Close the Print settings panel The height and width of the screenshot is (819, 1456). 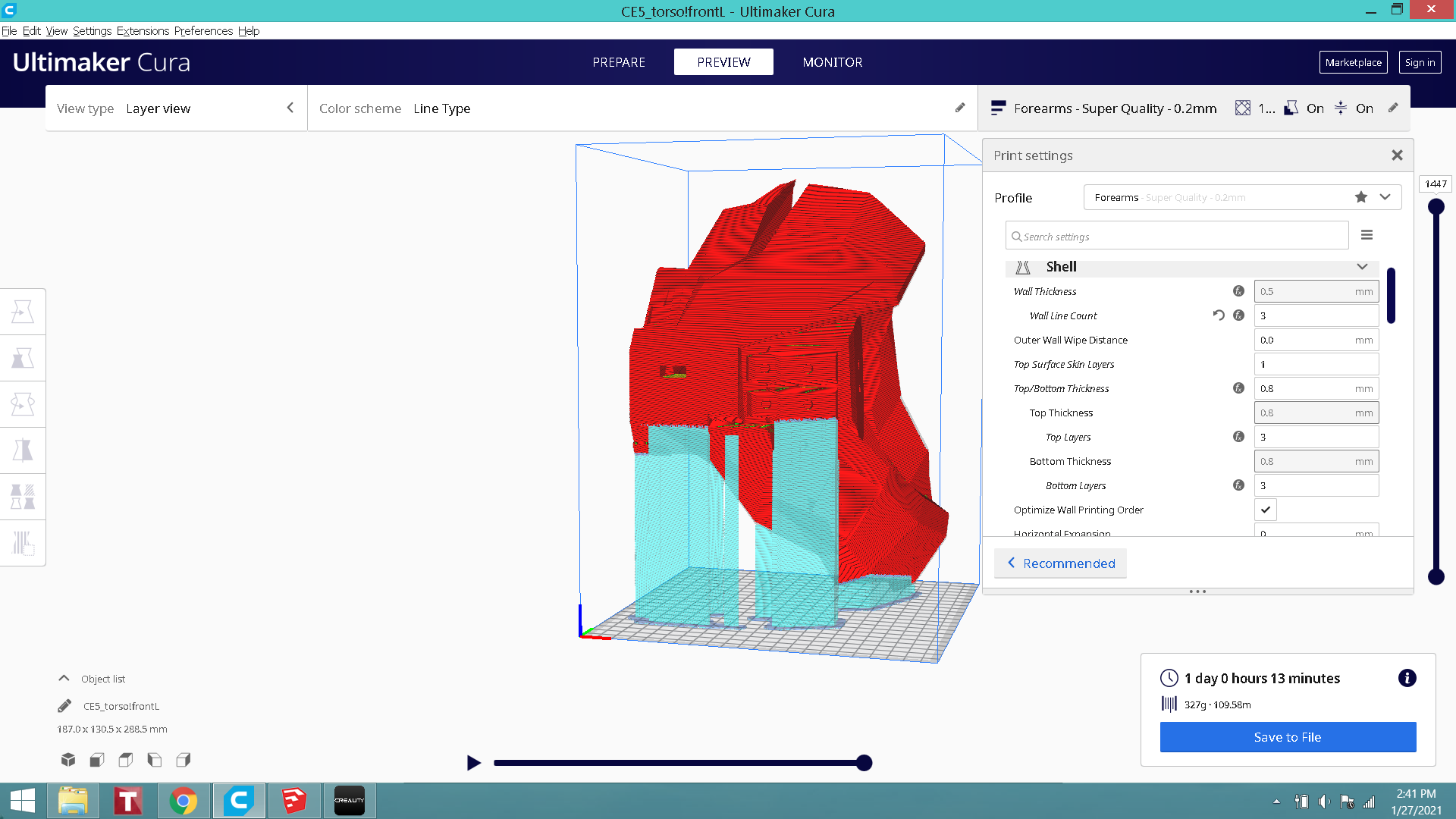pyautogui.click(x=1397, y=155)
